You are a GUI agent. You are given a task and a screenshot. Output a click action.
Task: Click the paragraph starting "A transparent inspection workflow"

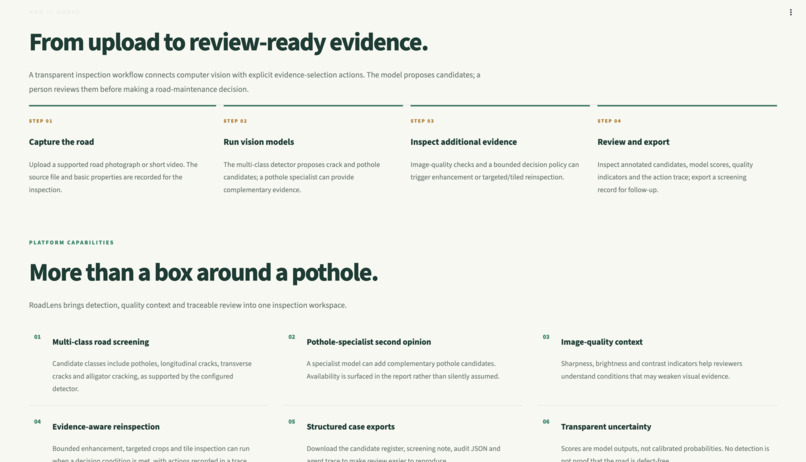(254, 82)
